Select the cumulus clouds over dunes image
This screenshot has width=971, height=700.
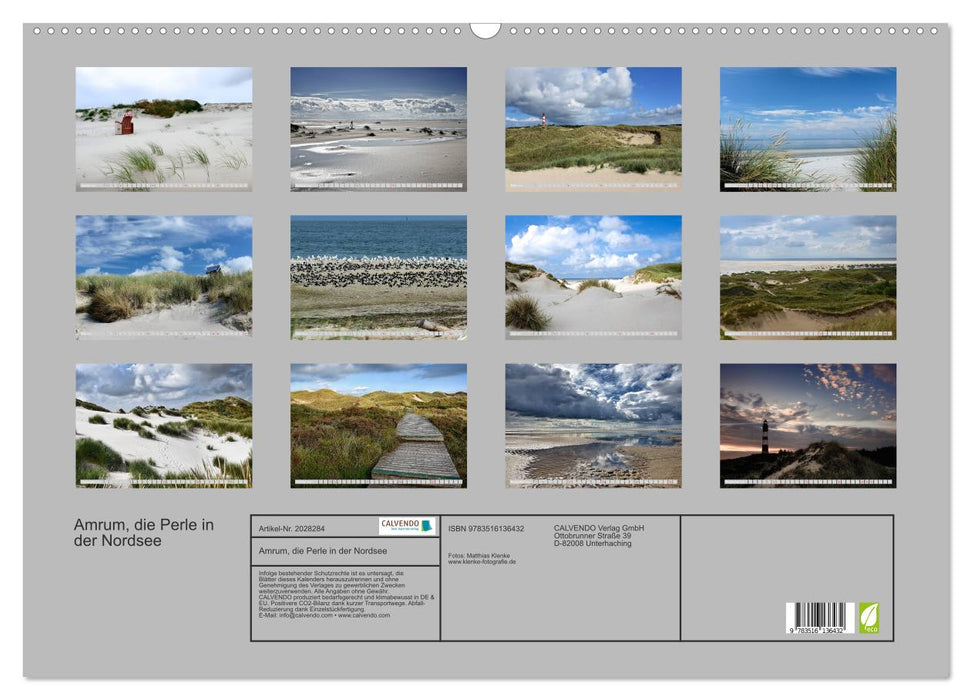tap(592, 272)
